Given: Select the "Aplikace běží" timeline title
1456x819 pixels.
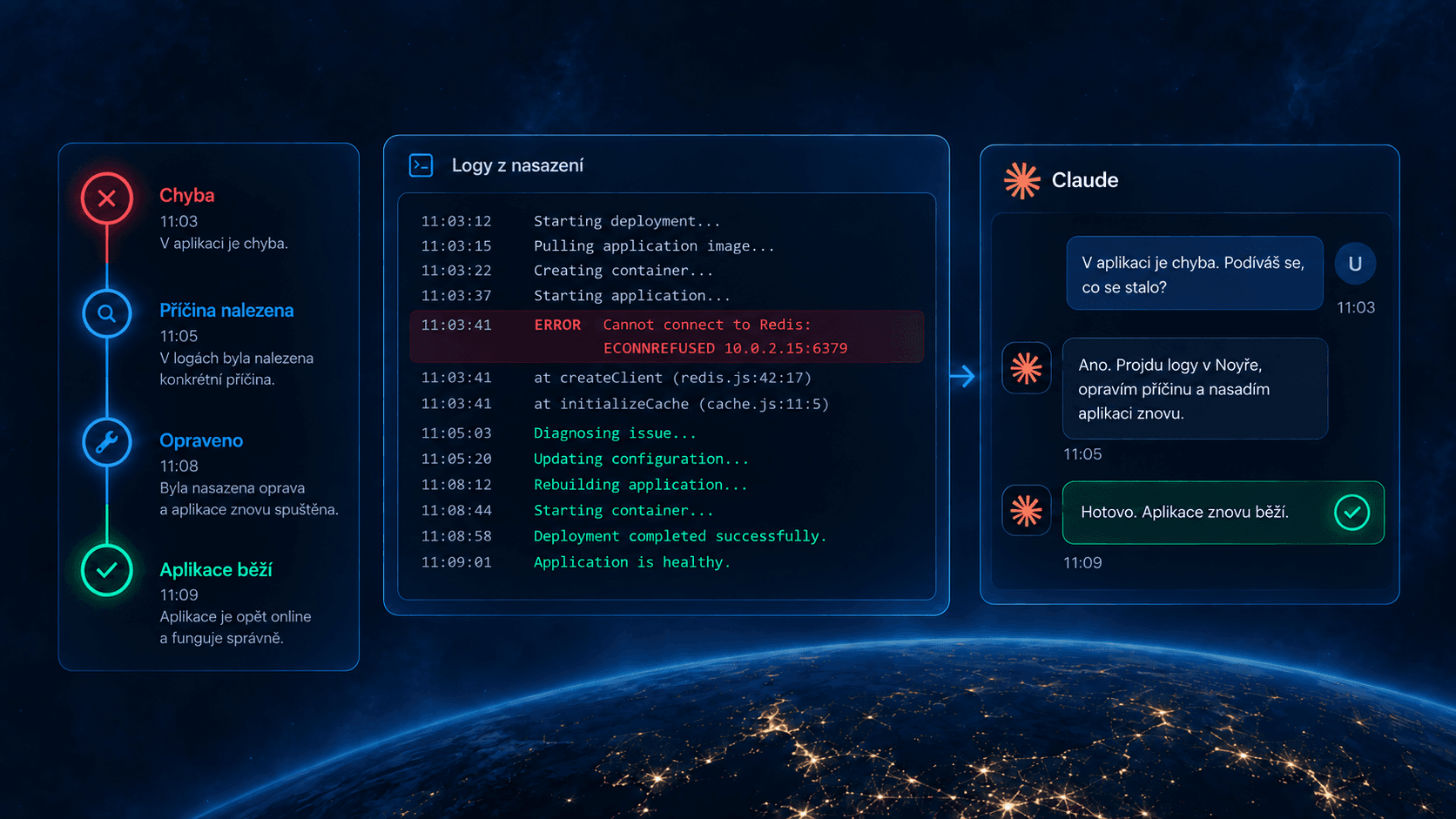Looking at the screenshot, I should (x=216, y=570).
